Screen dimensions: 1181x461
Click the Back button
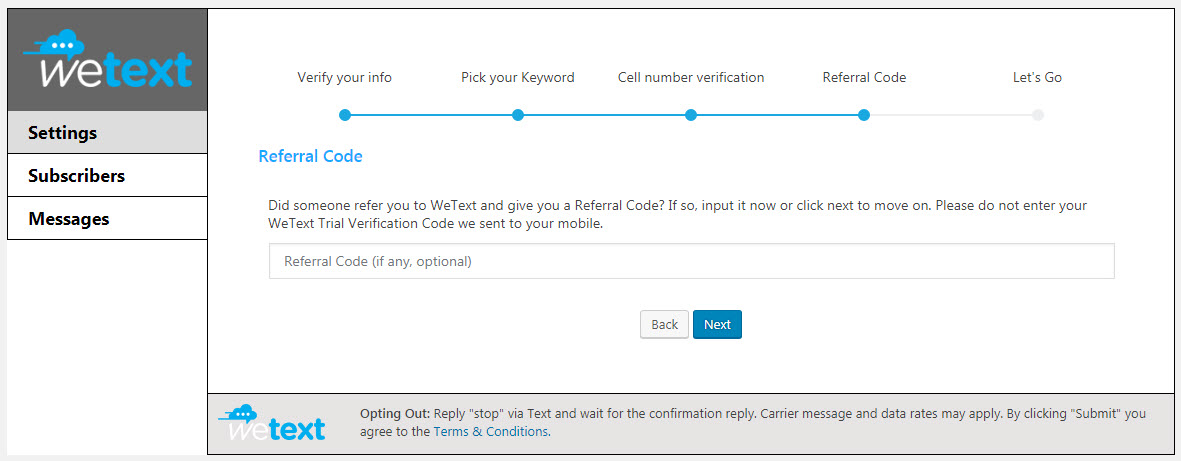pyautogui.click(x=664, y=325)
